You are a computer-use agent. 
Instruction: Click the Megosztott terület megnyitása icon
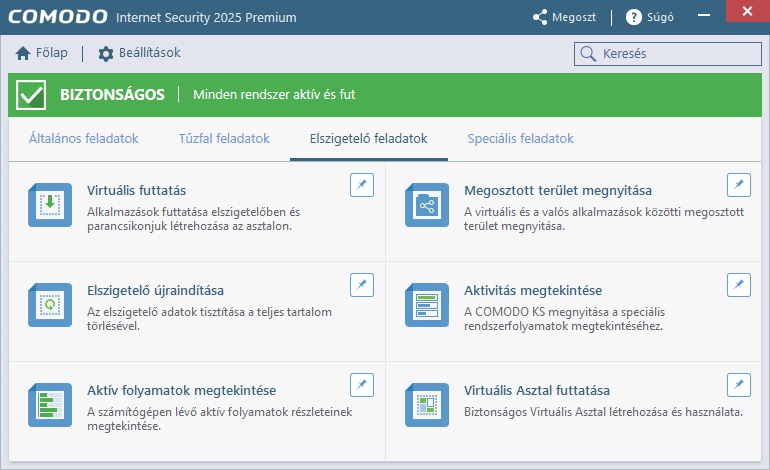tap(427, 205)
